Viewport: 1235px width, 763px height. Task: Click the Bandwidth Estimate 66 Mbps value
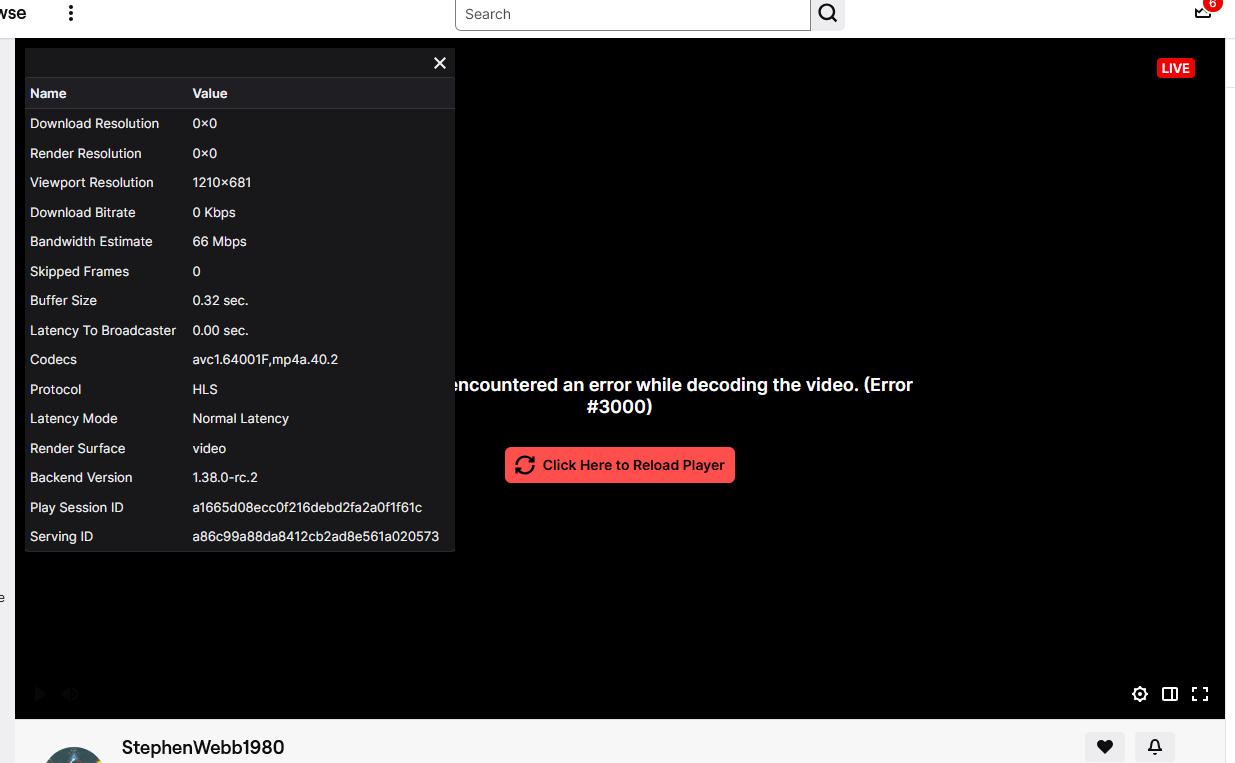tap(219, 241)
